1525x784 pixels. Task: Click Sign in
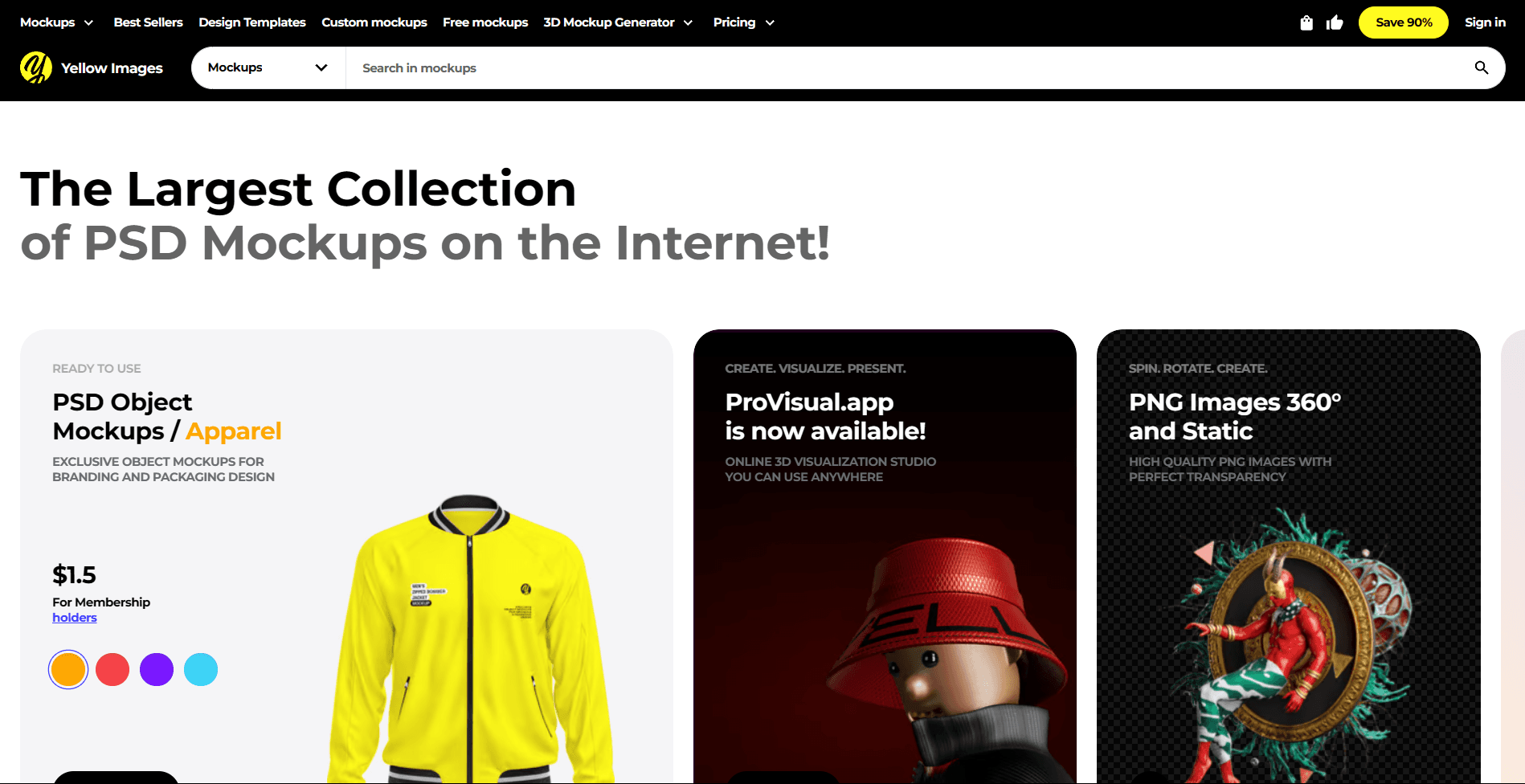point(1485,22)
